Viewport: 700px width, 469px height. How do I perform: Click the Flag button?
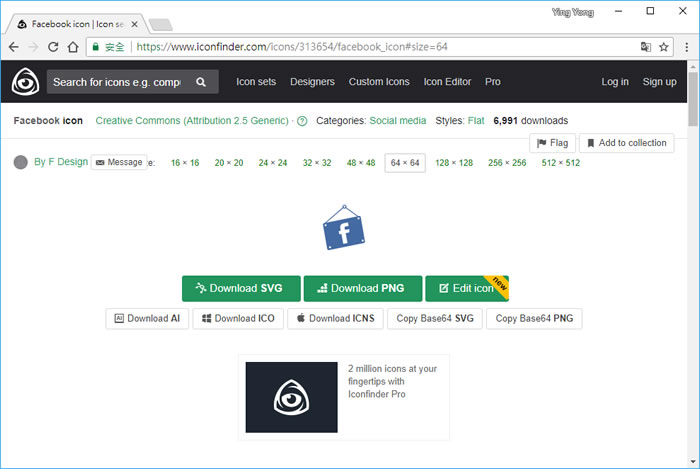(x=552, y=143)
